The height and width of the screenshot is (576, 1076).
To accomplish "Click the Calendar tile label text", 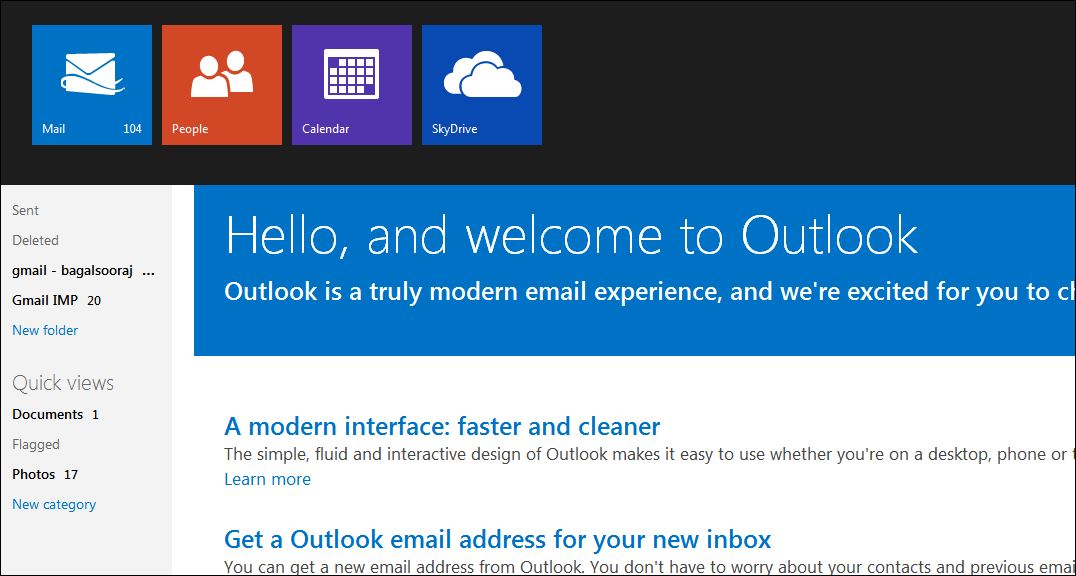I will [x=326, y=129].
